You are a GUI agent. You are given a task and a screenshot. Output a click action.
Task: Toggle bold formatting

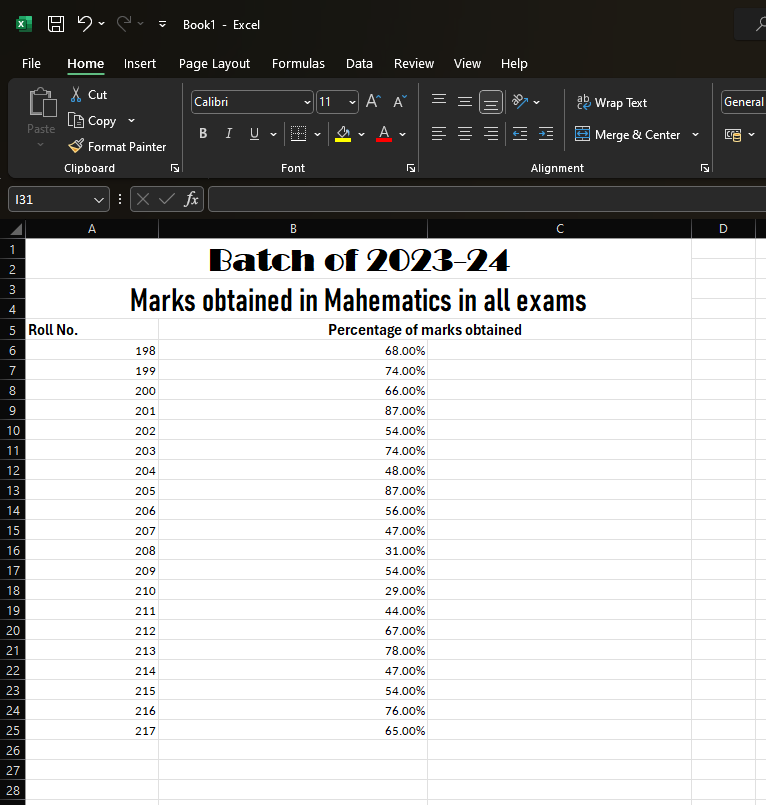pyautogui.click(x=203, y=134)
